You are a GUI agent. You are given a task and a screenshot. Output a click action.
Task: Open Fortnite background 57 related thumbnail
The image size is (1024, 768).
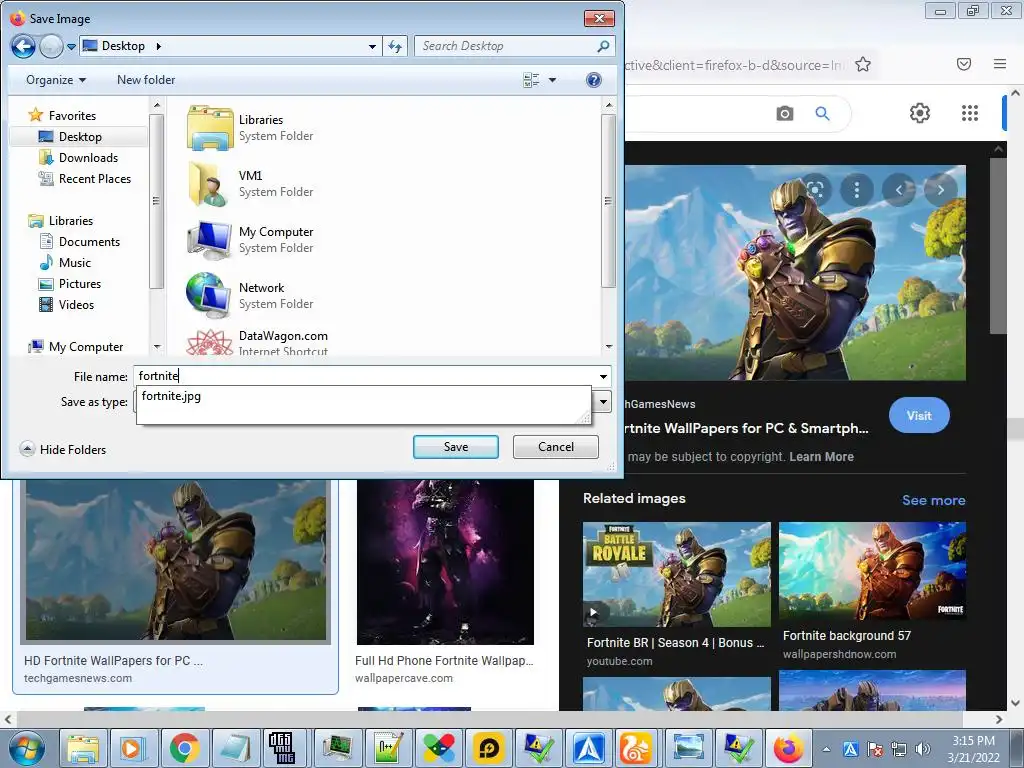click(872, 570)
